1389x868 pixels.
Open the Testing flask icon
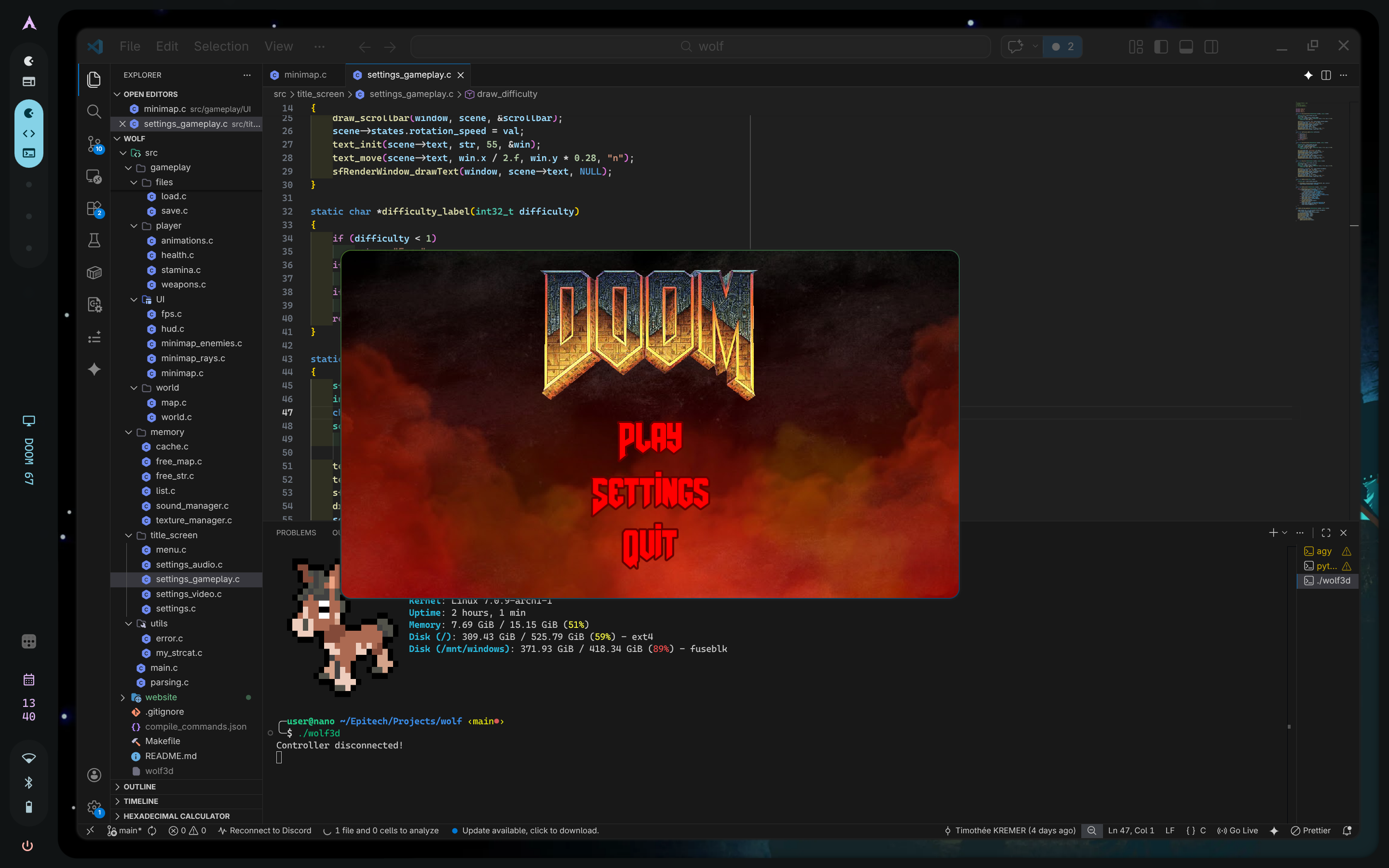(x=94, y=240)
